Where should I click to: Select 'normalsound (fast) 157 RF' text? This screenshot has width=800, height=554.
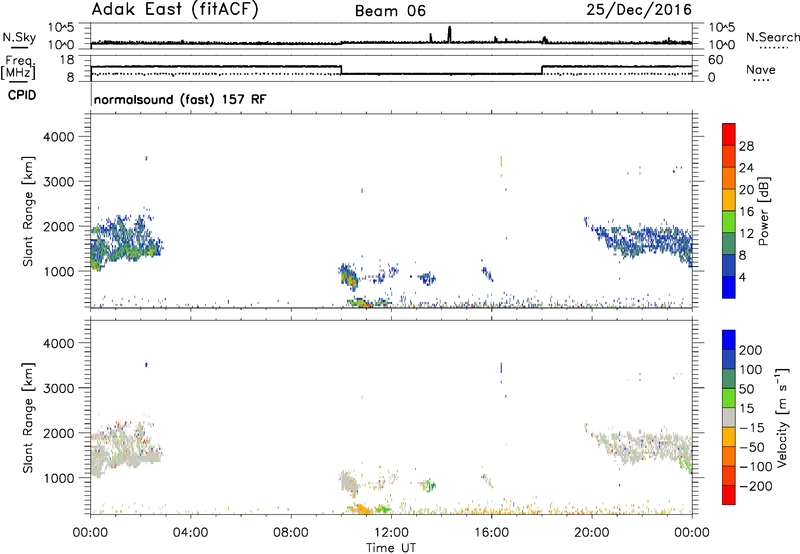(180, 99)
